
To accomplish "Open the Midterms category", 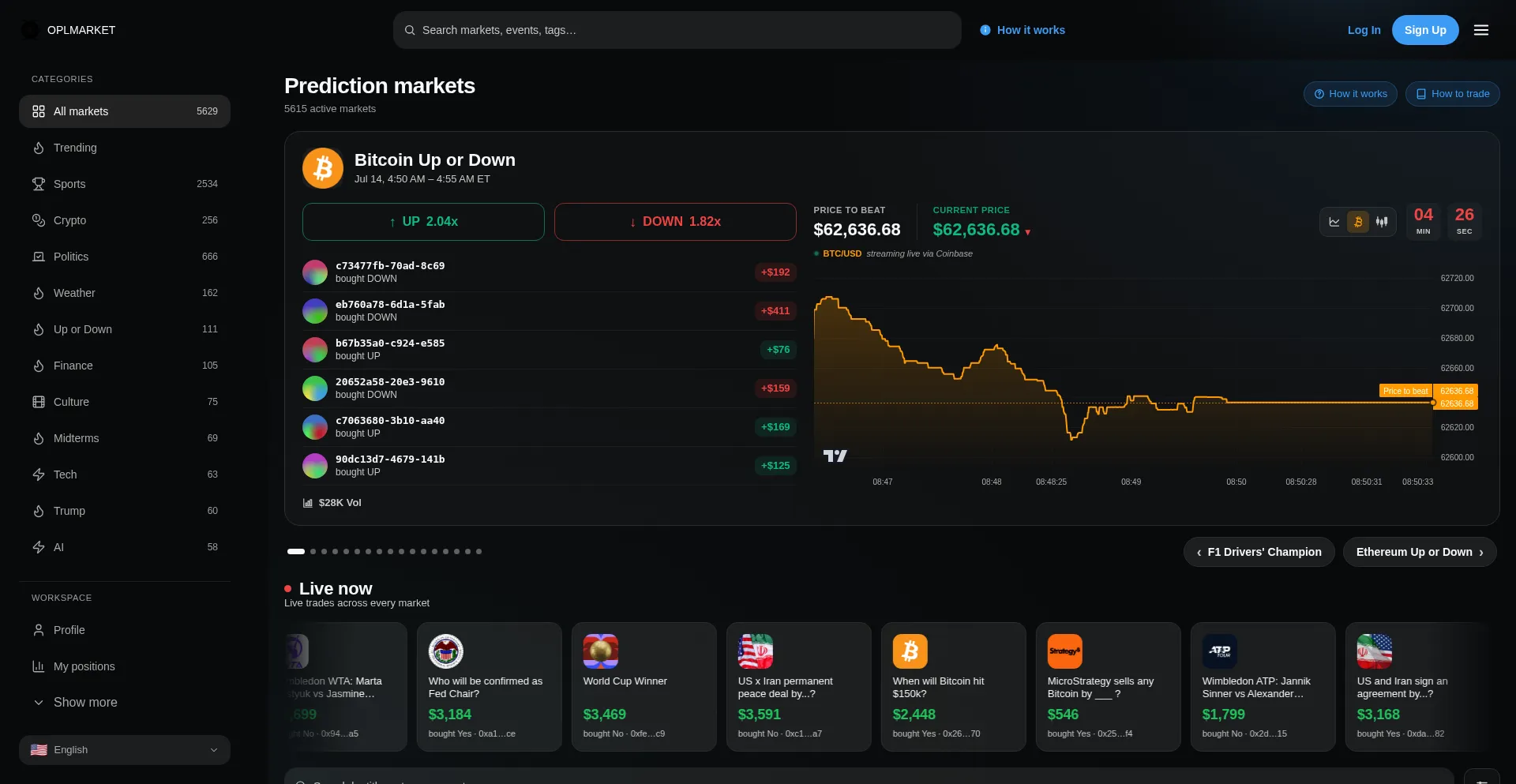I will (x=125, y=438).
